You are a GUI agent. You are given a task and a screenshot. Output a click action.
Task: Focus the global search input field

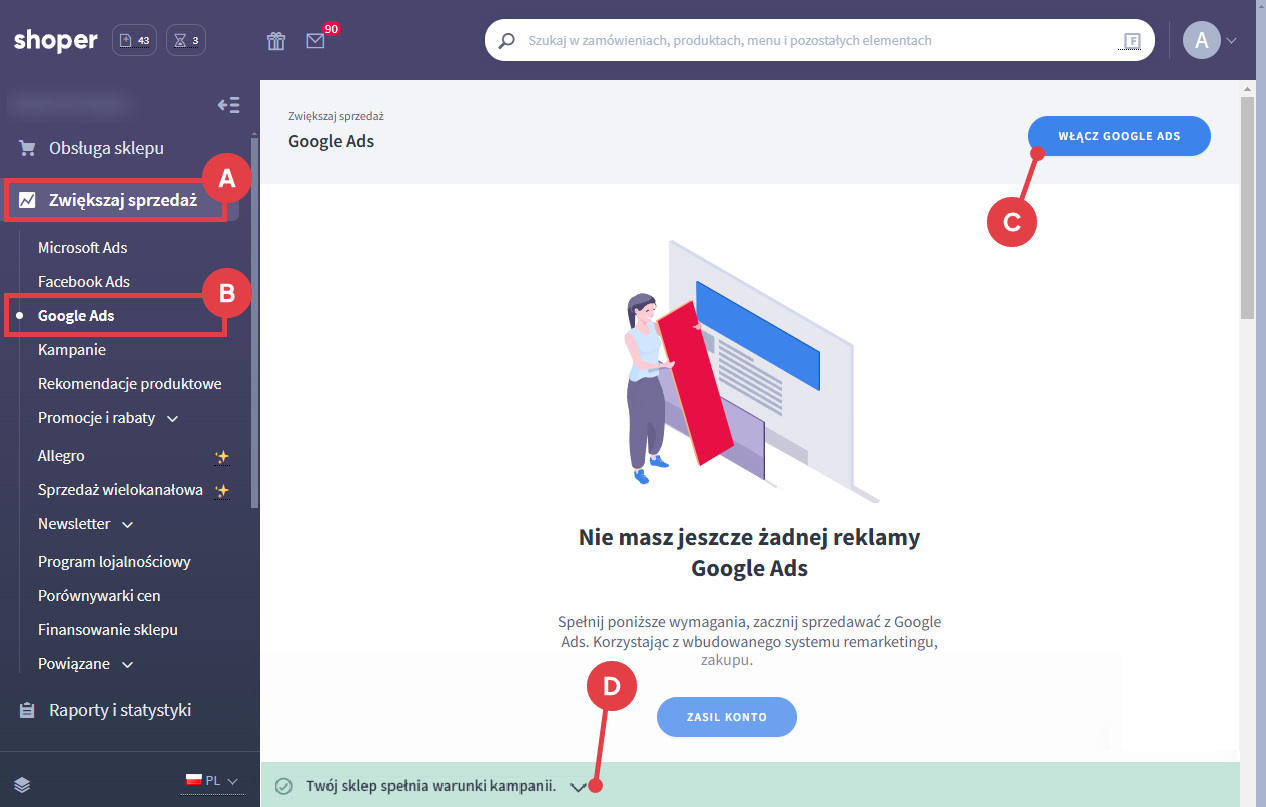click(x=820, y=41)
